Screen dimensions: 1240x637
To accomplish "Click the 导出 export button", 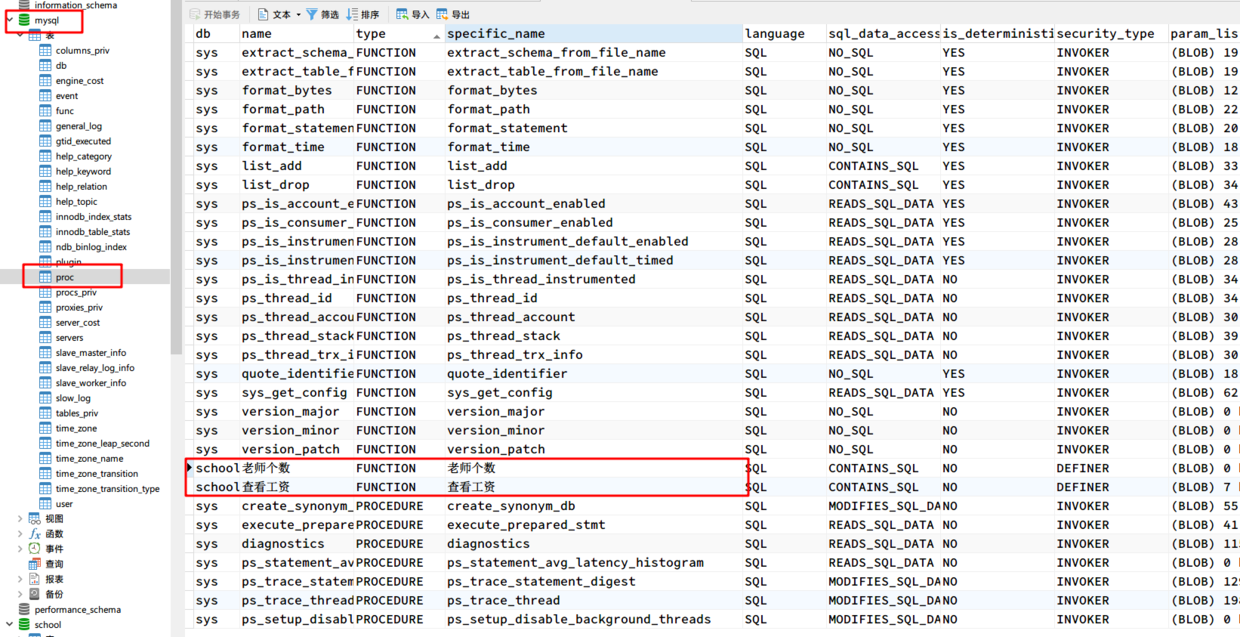I will click(453, 14).
